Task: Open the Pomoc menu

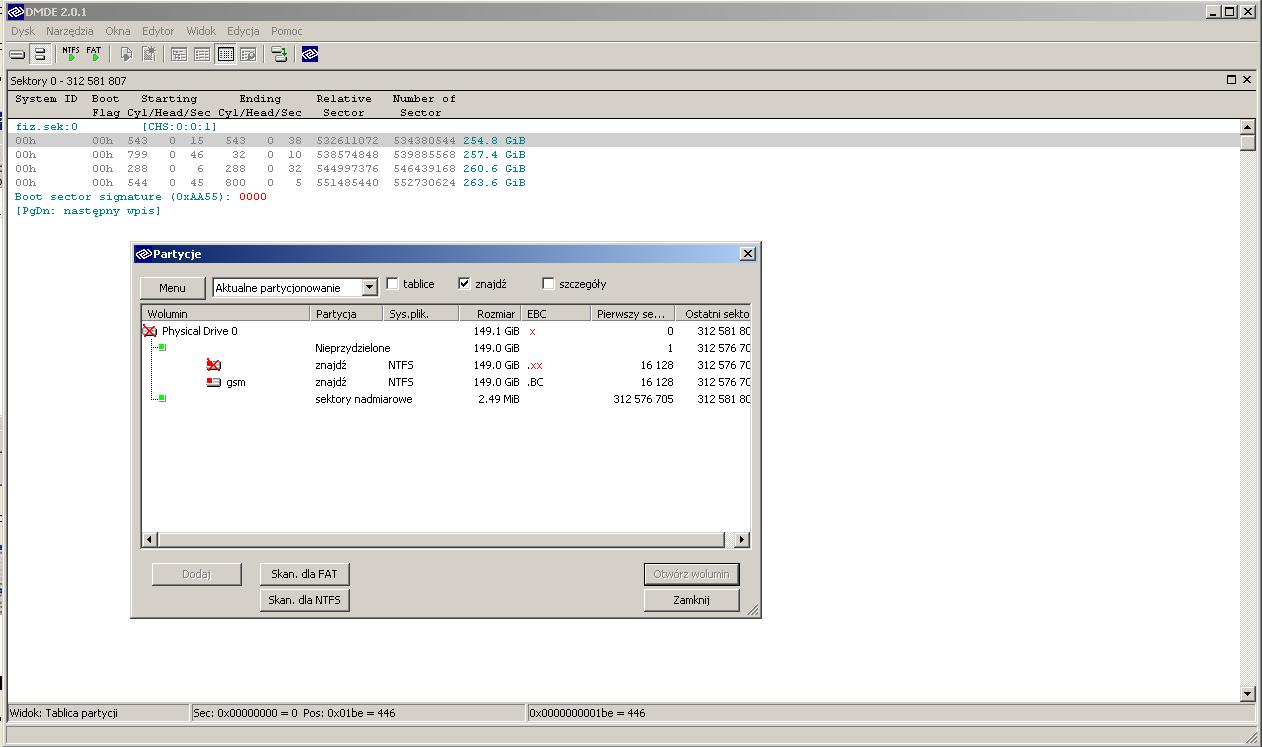Action: click(287, 31)
